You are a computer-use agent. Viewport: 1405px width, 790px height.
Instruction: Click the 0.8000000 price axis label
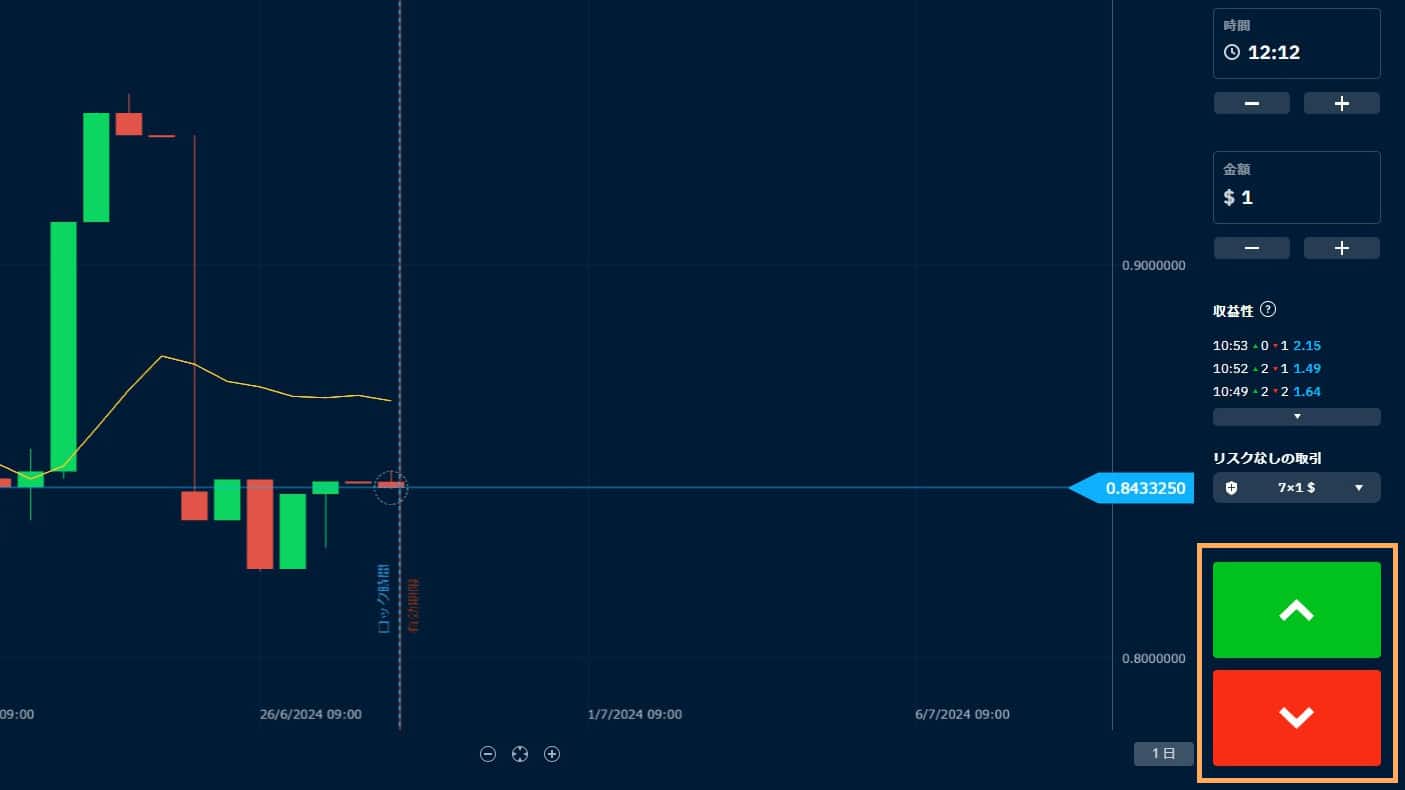pyautogui.click(x=1154, y=659)
